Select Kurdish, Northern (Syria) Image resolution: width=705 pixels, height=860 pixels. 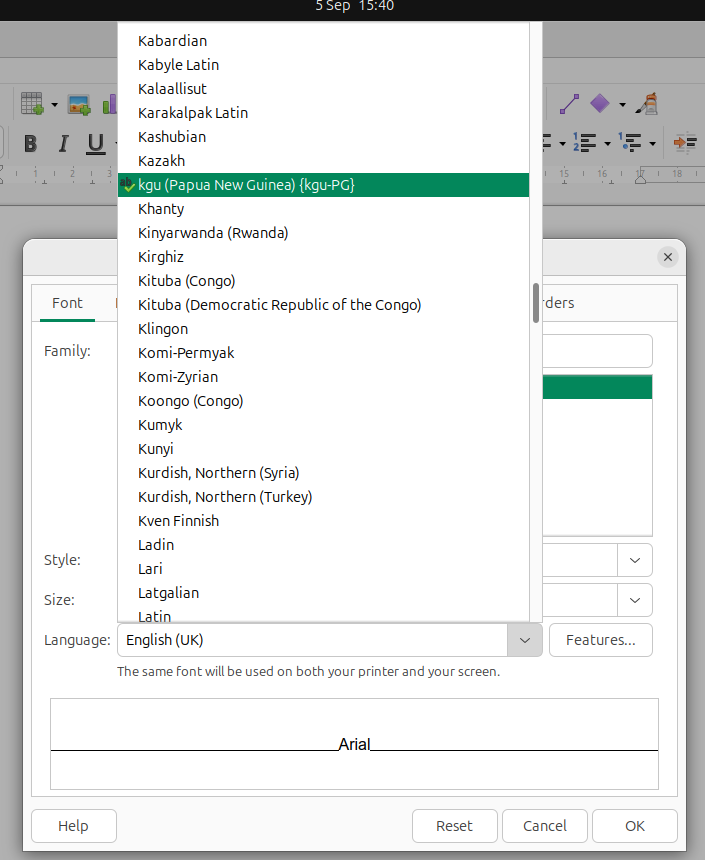pos(323,473)
